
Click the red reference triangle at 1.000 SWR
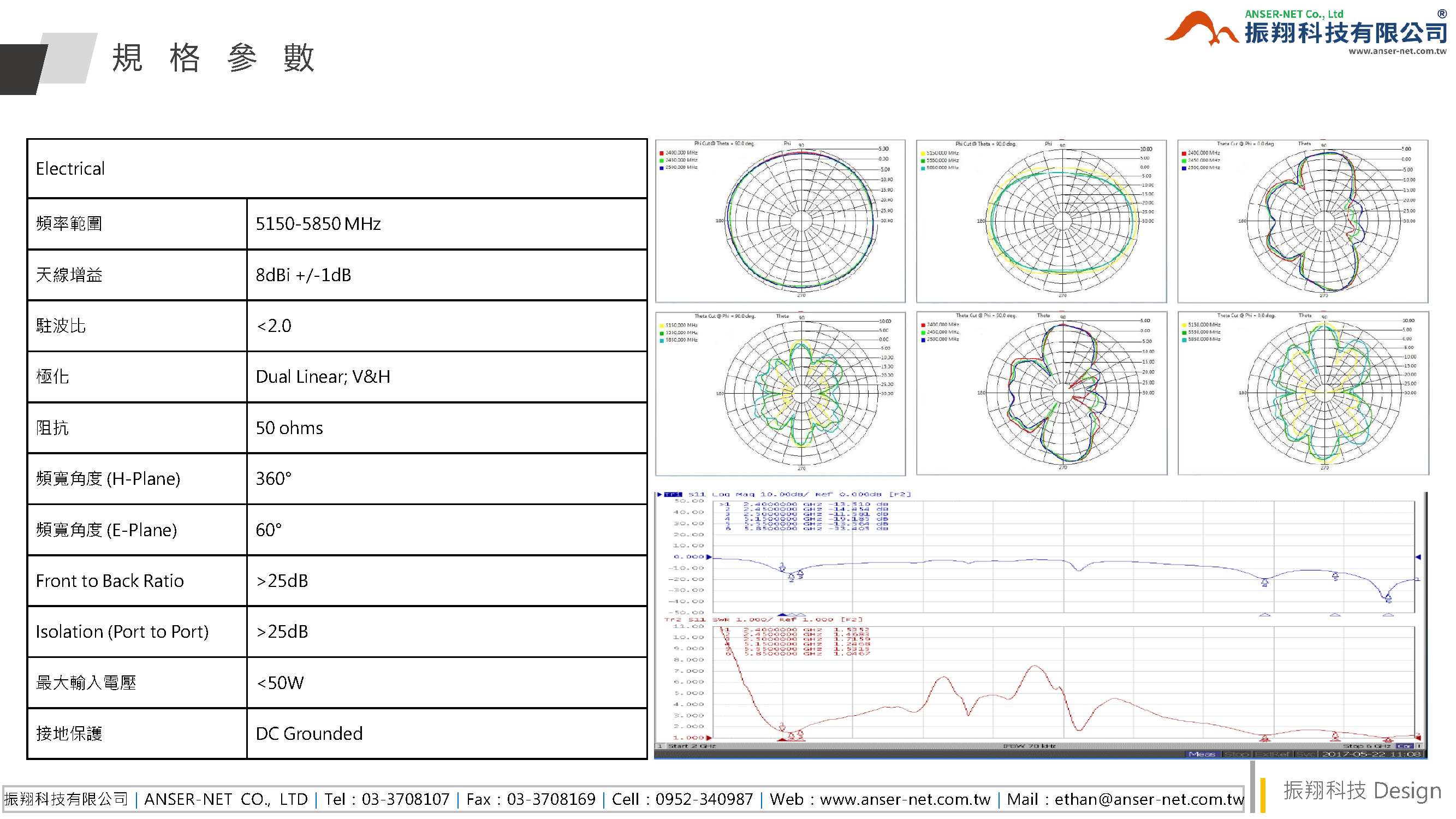click(709, 738)
